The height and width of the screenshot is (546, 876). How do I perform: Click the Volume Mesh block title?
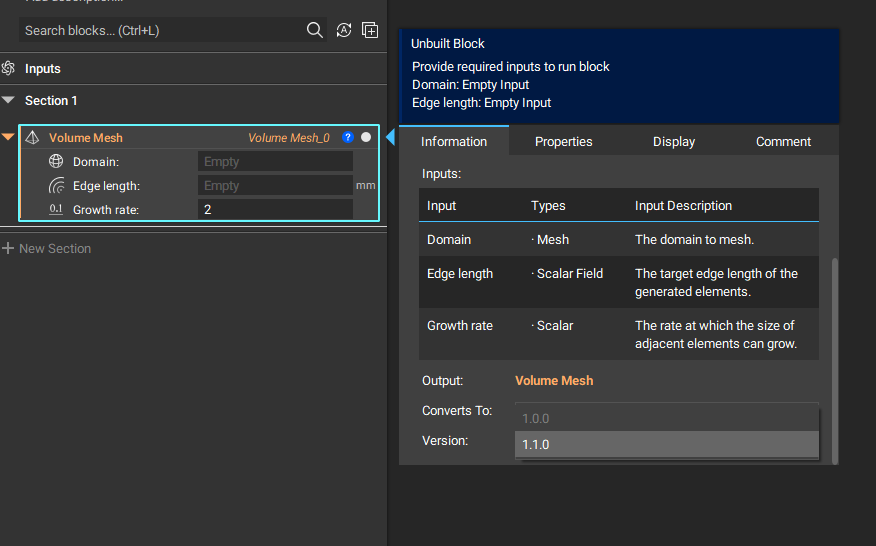click(x=85, y=138)
